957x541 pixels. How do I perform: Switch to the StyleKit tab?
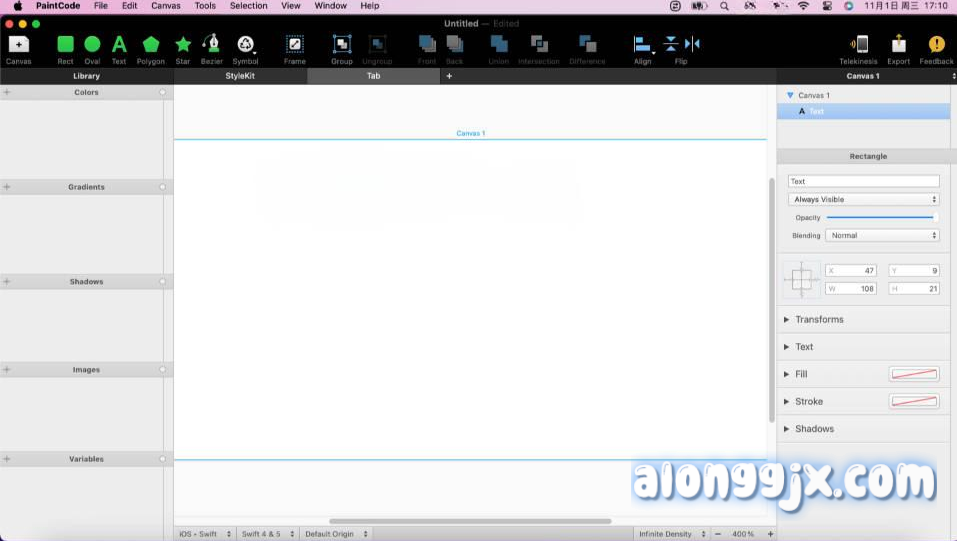click(x=240, y=76)
